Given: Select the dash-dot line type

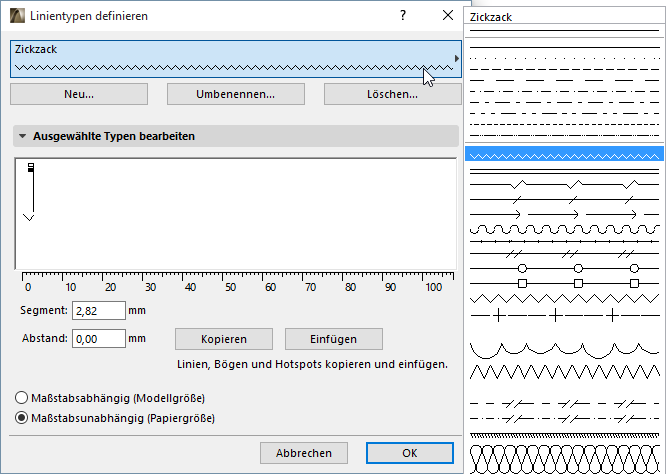Looking at the screenshot, I should coord(564,91).
